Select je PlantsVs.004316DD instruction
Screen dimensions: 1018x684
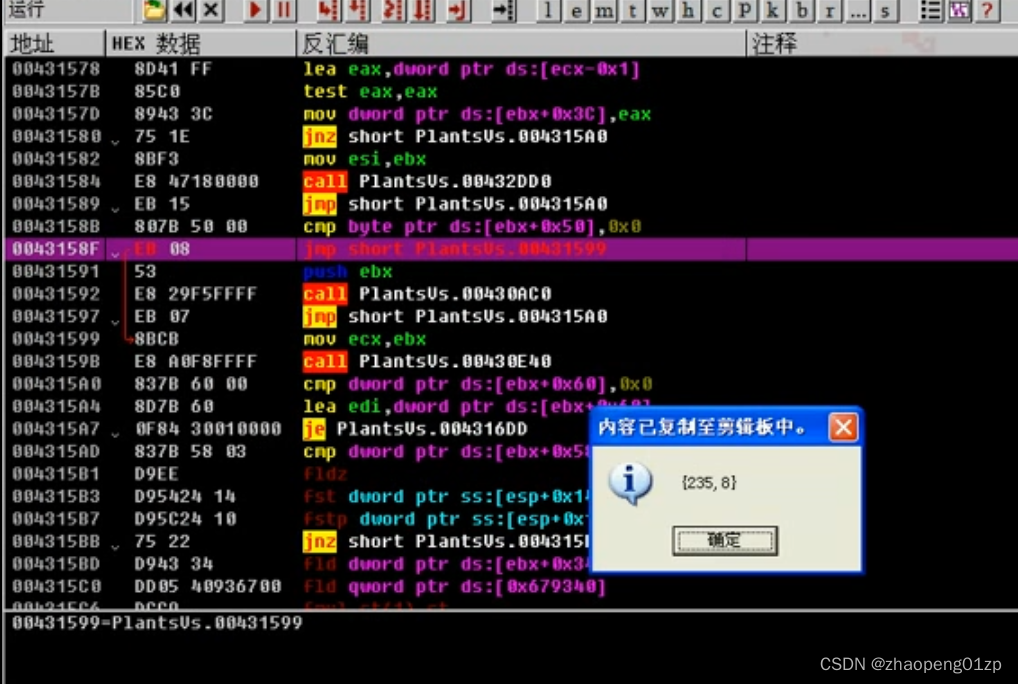pos(416,429)
